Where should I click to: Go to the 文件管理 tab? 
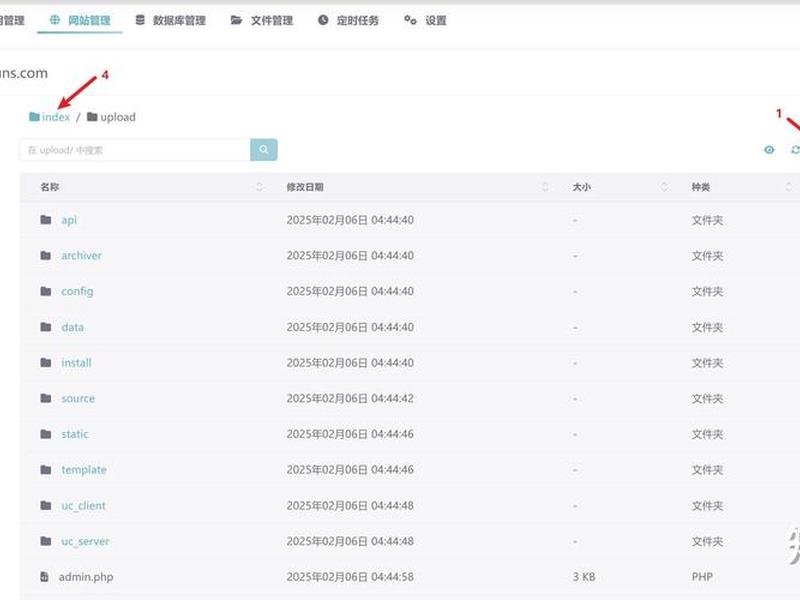point(262,20)
